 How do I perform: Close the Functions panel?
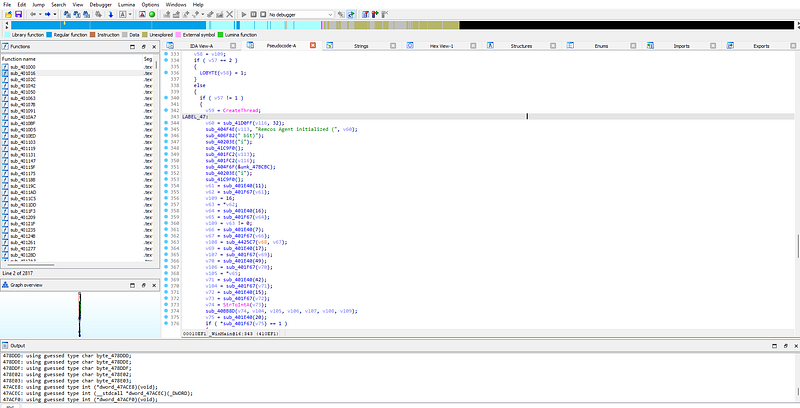[154, 46]
